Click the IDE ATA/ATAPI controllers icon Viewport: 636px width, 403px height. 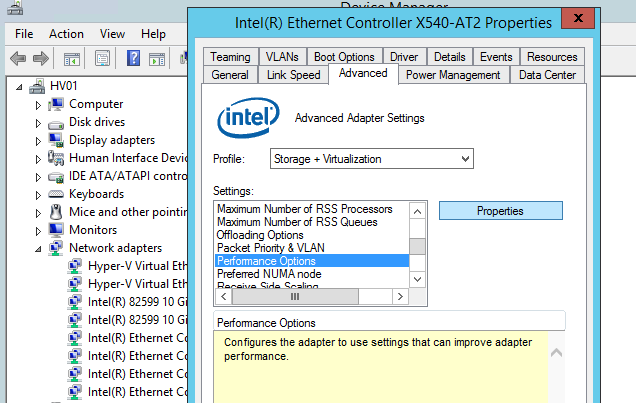[56, 177]
